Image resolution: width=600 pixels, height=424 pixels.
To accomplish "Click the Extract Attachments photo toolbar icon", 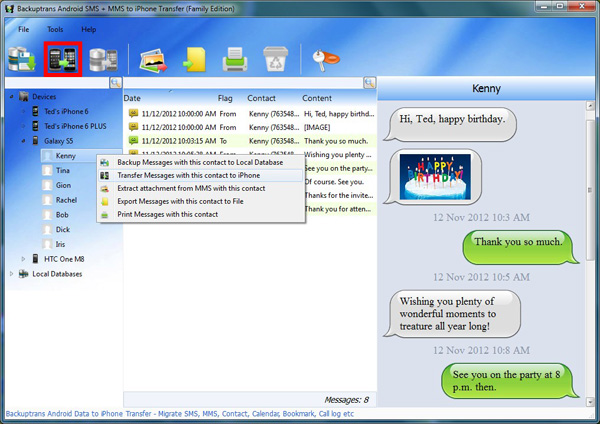I will 153,60.
